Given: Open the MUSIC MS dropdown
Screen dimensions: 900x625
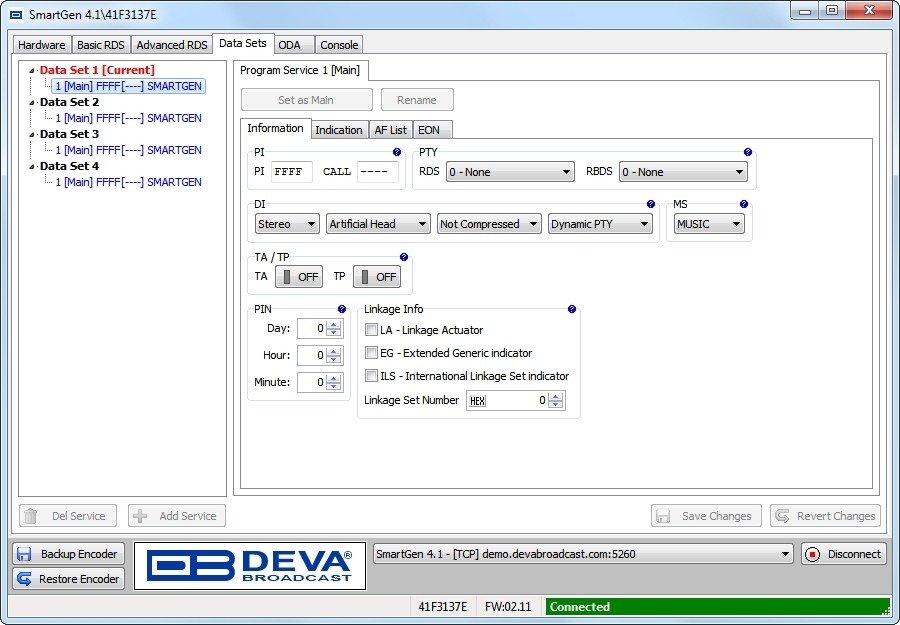Looking at the screenshot, I should coord(709,224).
